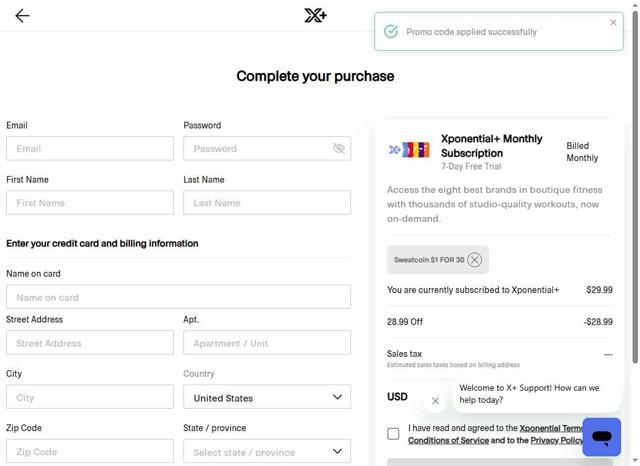Click the City input field
The width and height of the screenshot is (640, 466).
[x=90, y=397]
